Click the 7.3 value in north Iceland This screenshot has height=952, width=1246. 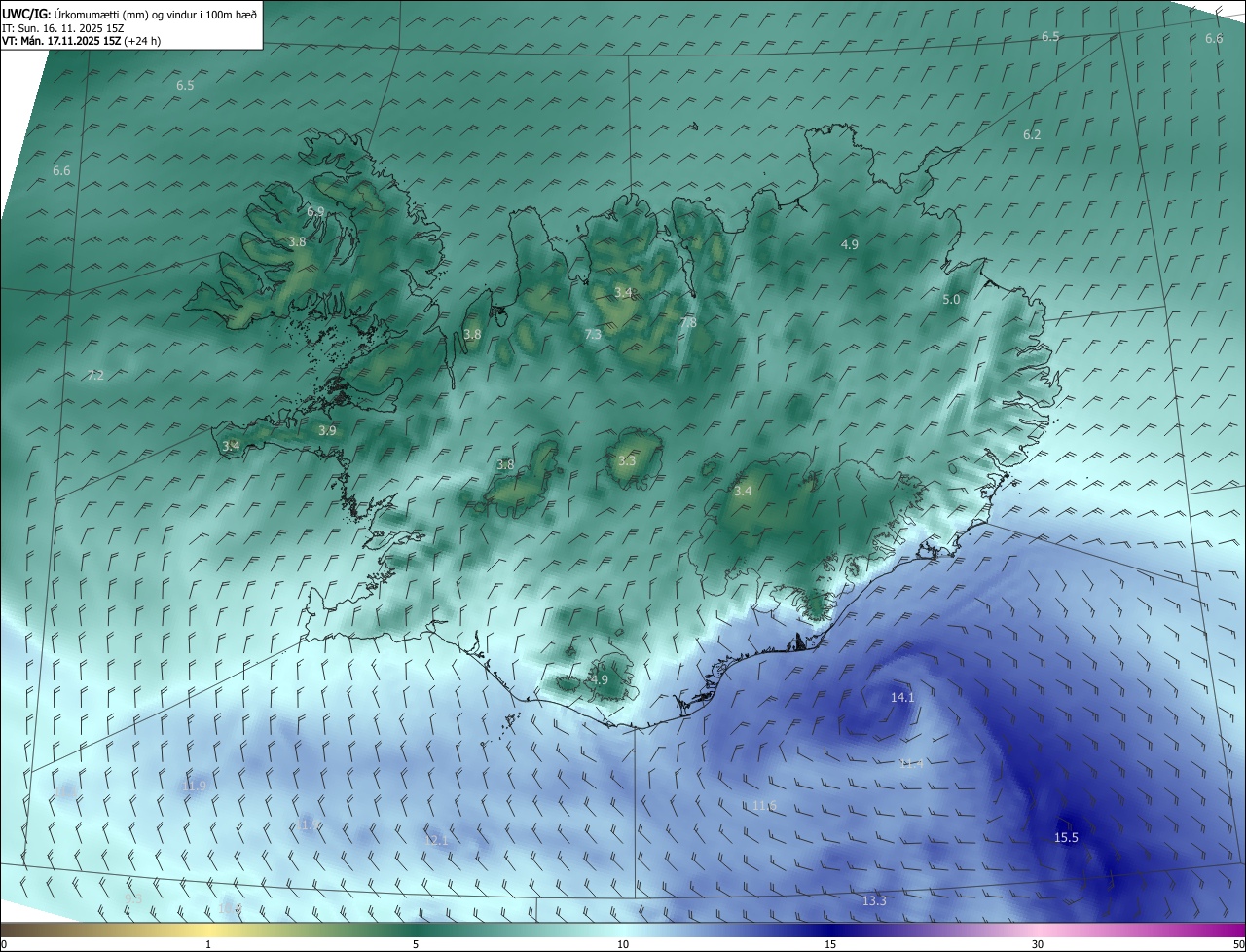click(x=593, y=335)
